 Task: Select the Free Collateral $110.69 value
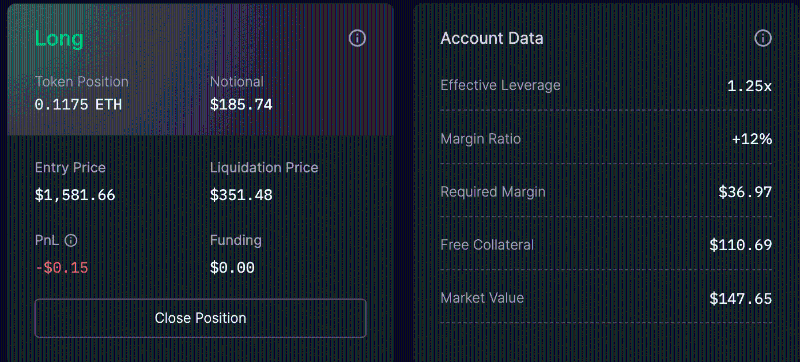coord(741,245)
